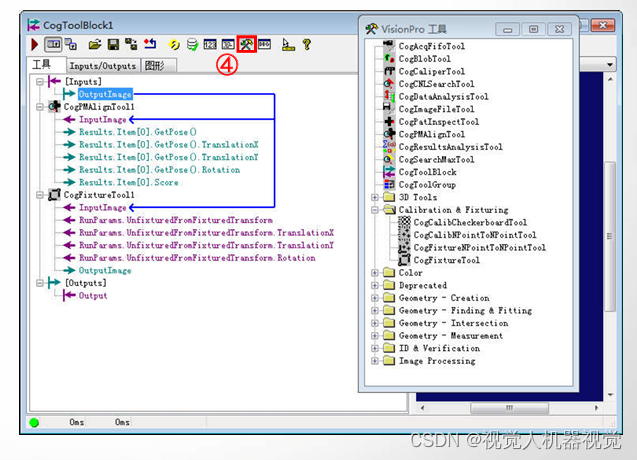Viewport: 637px width, 460px height.
Task: Open the display dropdown arrow behind toolbox
Action: (x=610, y=65)
